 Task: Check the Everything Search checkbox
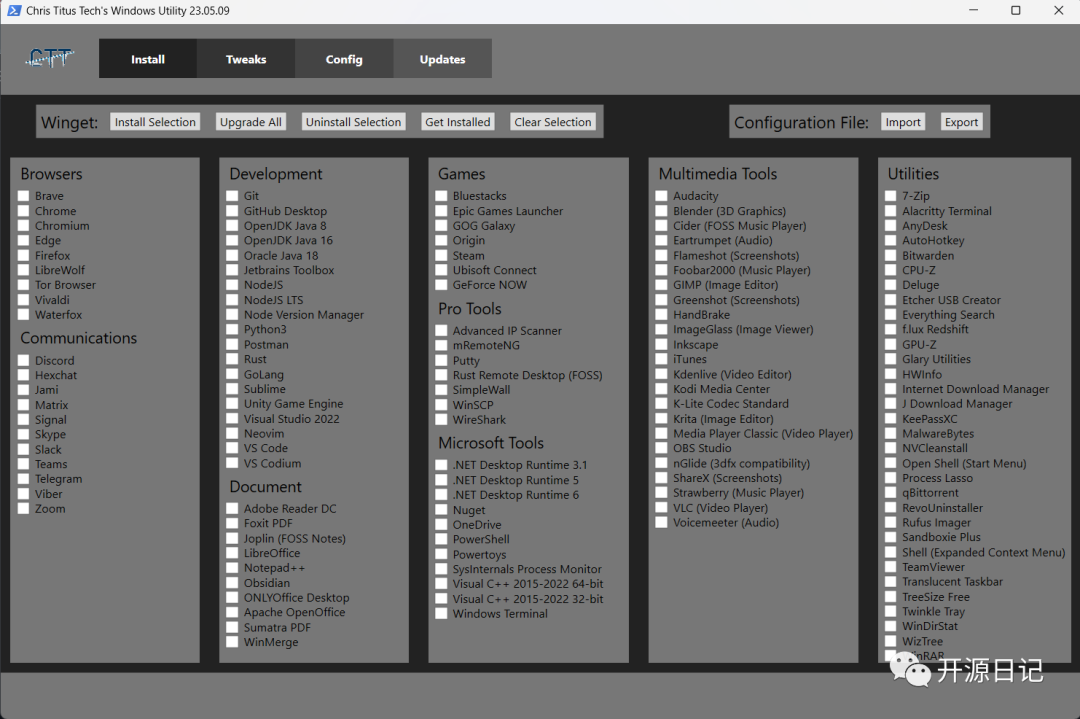(891, 315)
